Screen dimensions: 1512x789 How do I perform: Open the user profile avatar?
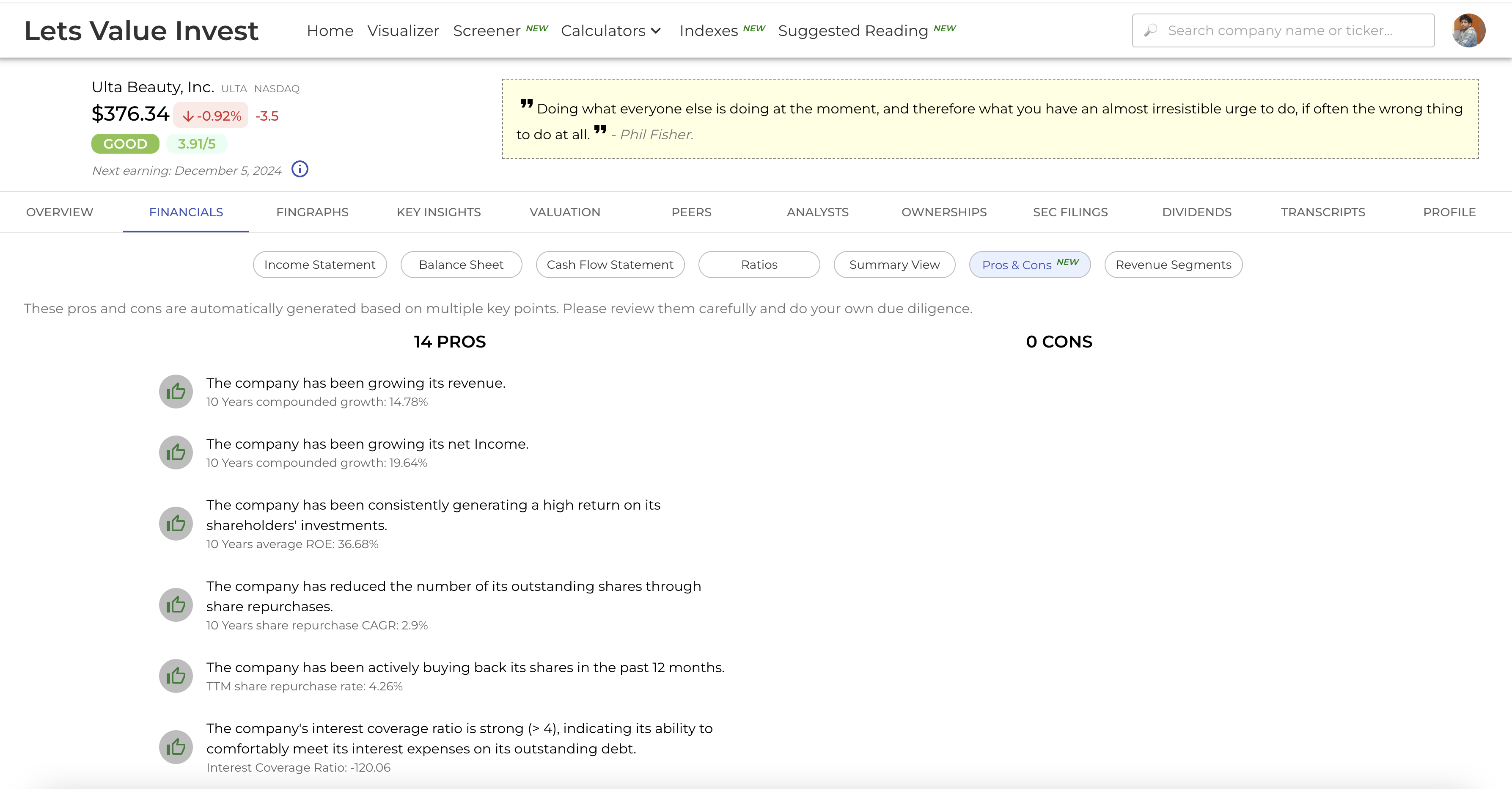[x=1468, y=30]
